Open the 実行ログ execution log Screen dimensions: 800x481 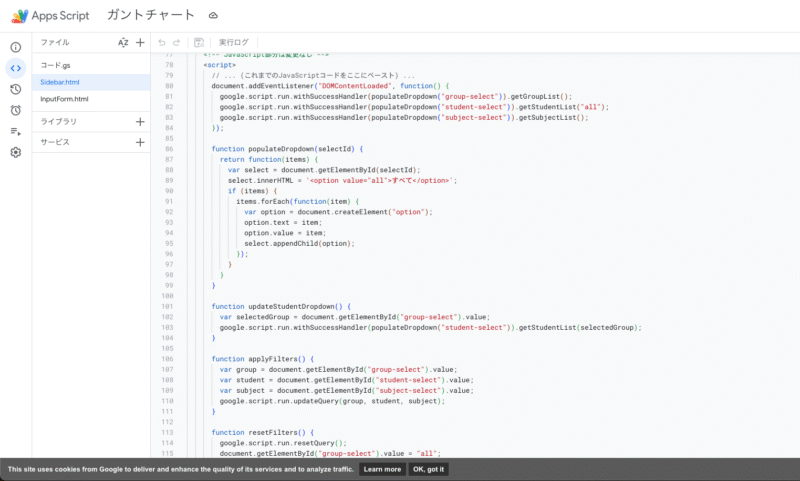point(234,43)
